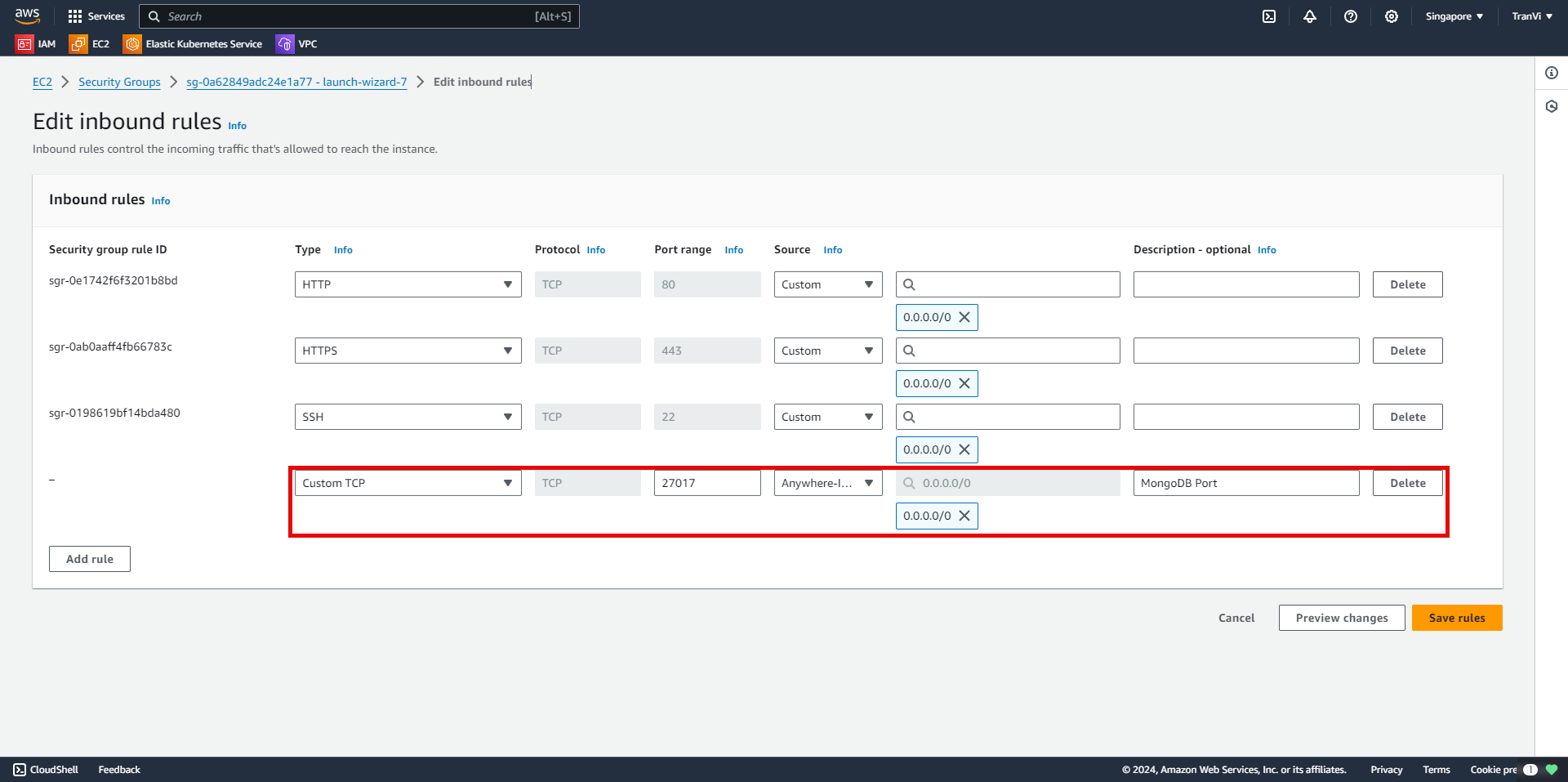Click the AWS logo home icon

click(28, 16)
